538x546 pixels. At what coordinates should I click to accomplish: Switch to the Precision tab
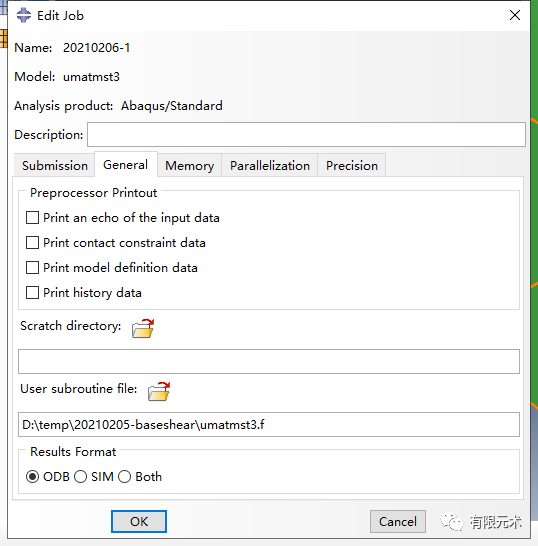[x=352, y=165]
